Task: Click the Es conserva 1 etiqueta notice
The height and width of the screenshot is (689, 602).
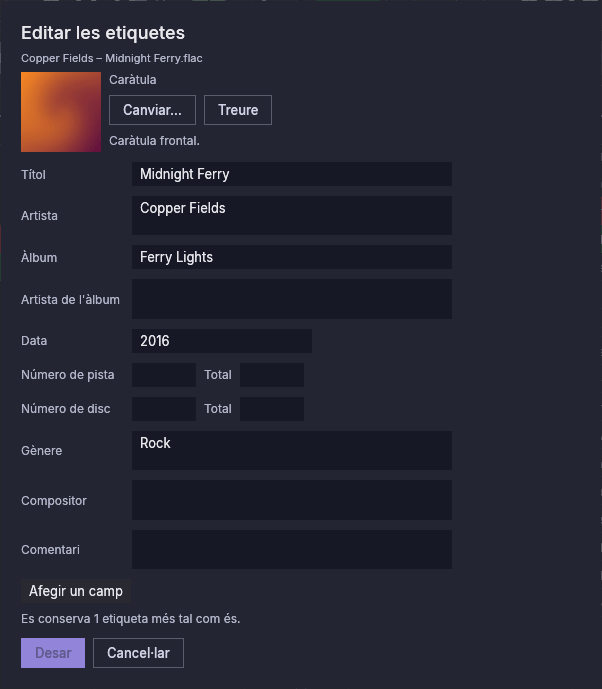Action: (131, 619)
